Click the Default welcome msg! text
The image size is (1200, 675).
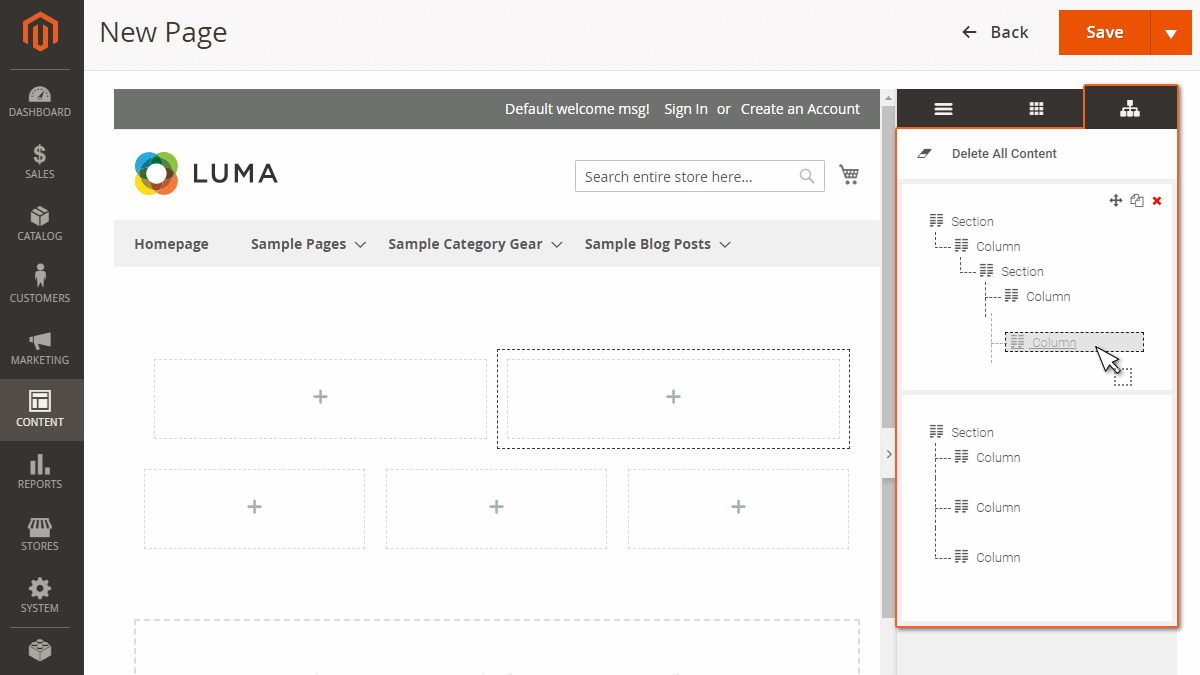tap(577, 109)
